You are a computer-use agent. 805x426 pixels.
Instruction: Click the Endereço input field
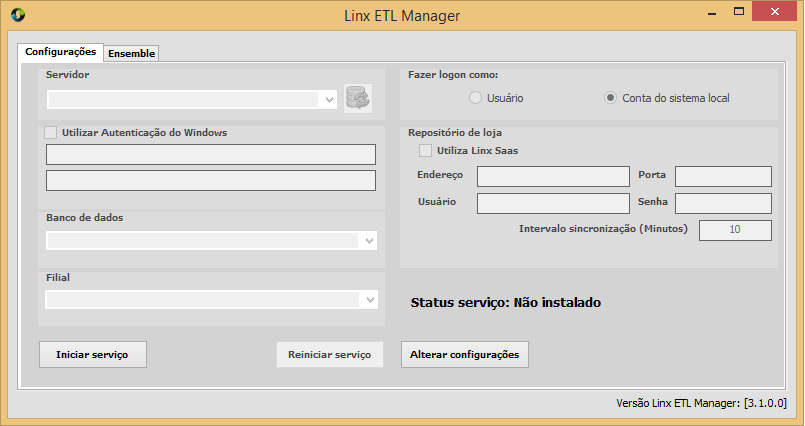(553, 176)
